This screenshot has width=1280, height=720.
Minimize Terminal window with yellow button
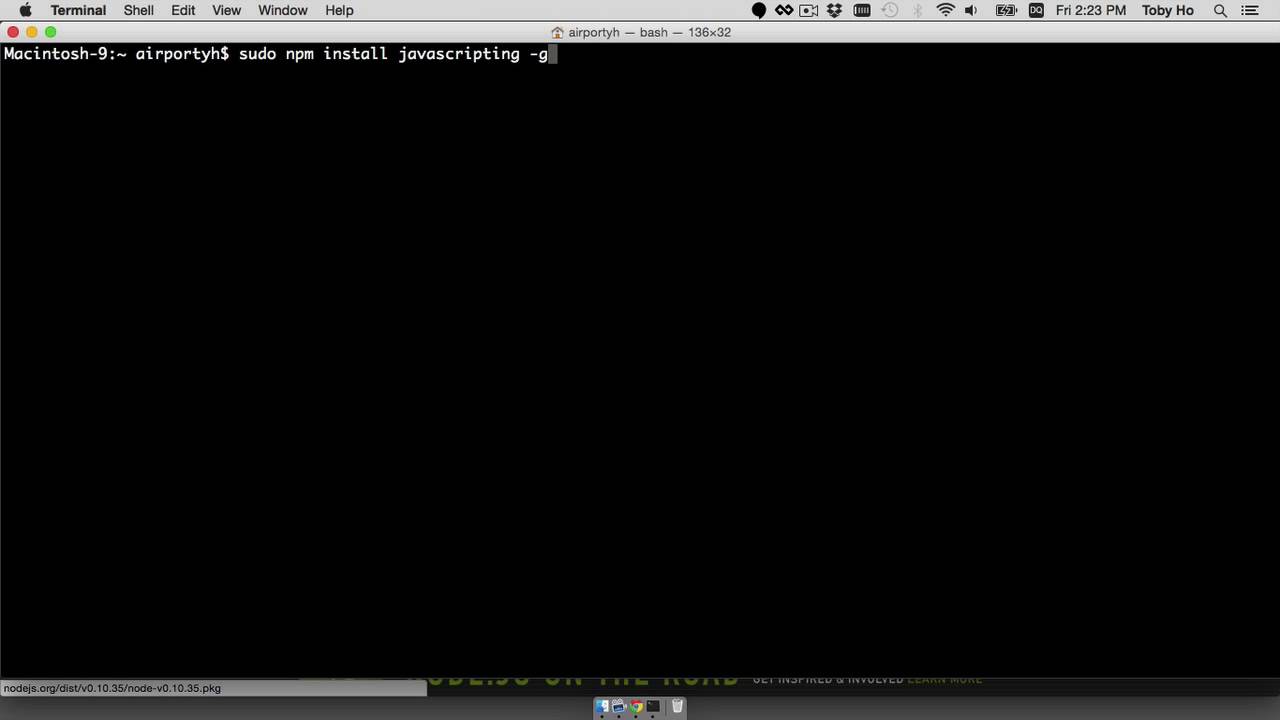[32, 32]
